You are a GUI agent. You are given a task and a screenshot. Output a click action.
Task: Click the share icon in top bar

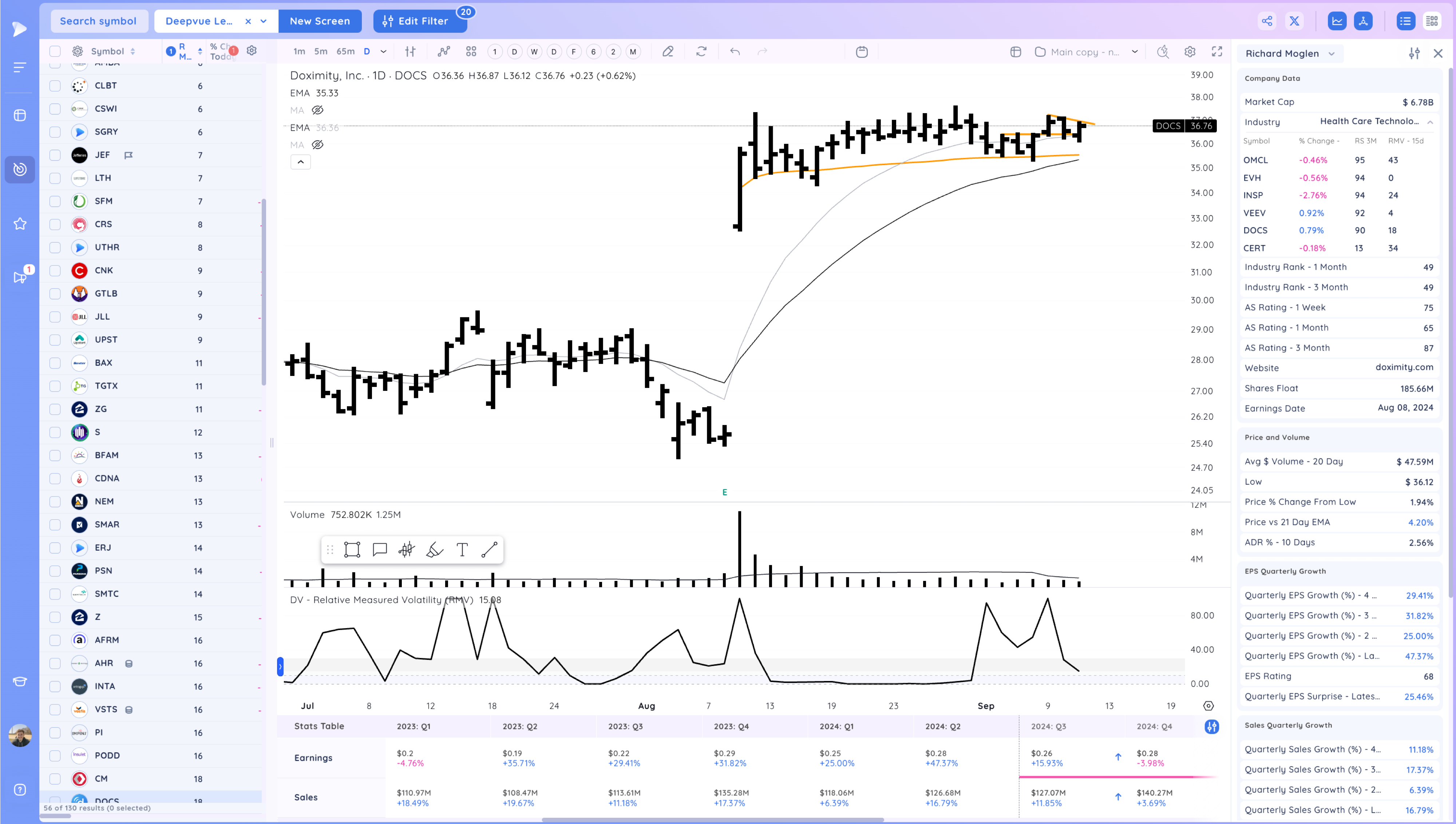1267,21
